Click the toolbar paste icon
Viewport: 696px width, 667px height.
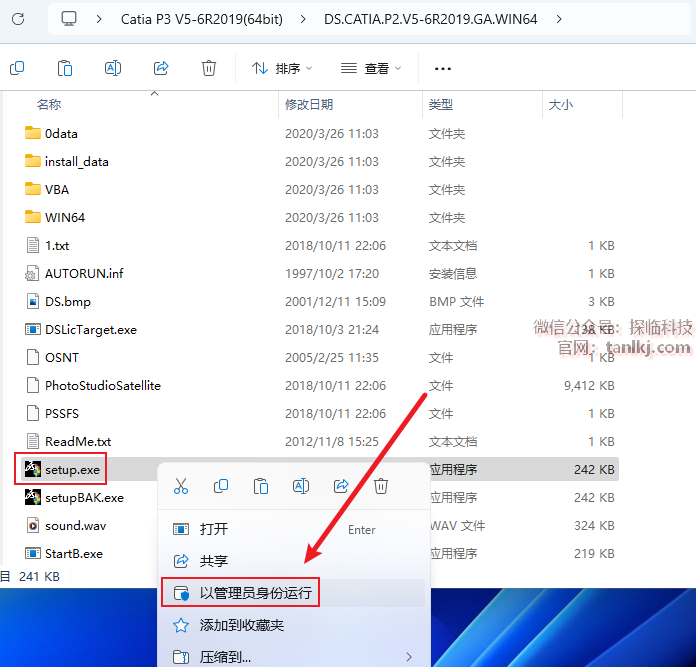(x=65, y=68)
